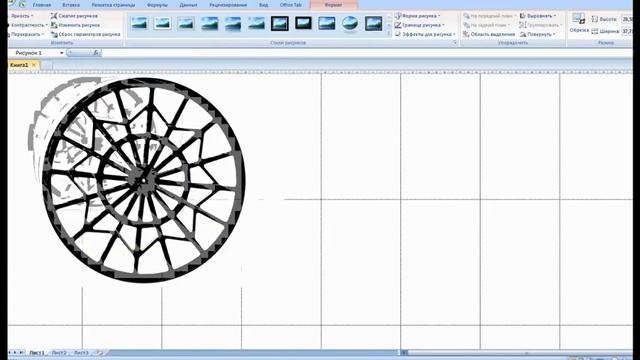This screenshot has height=360, width=640.
Task: Open the Вставка ribbon tab
Action: click(x=71, y=5)
